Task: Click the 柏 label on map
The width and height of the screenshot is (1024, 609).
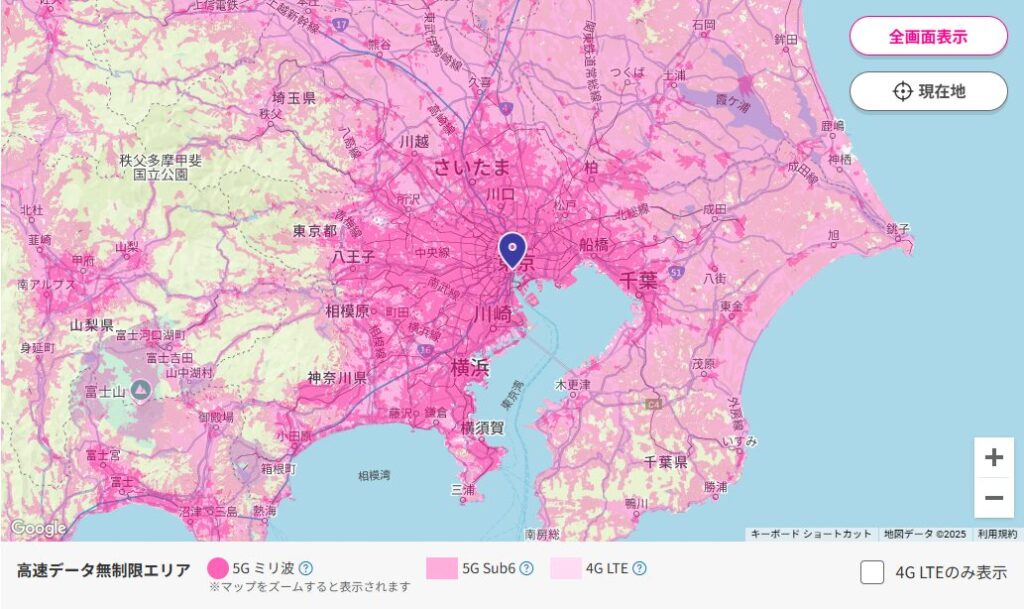Action: [590, 167]
